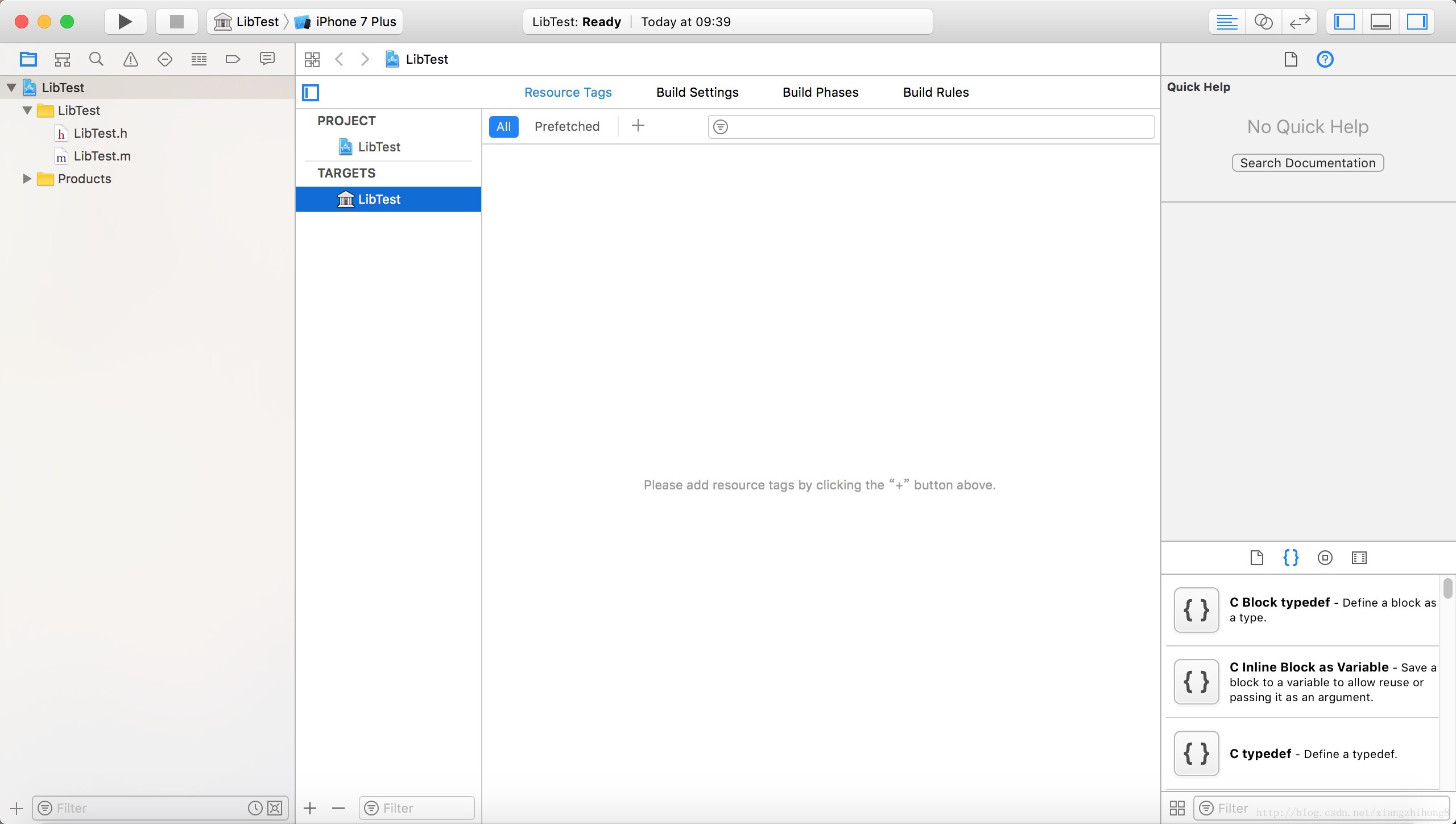Add a new file via navigator plus

pyautogui.click(x=16, y=808)
